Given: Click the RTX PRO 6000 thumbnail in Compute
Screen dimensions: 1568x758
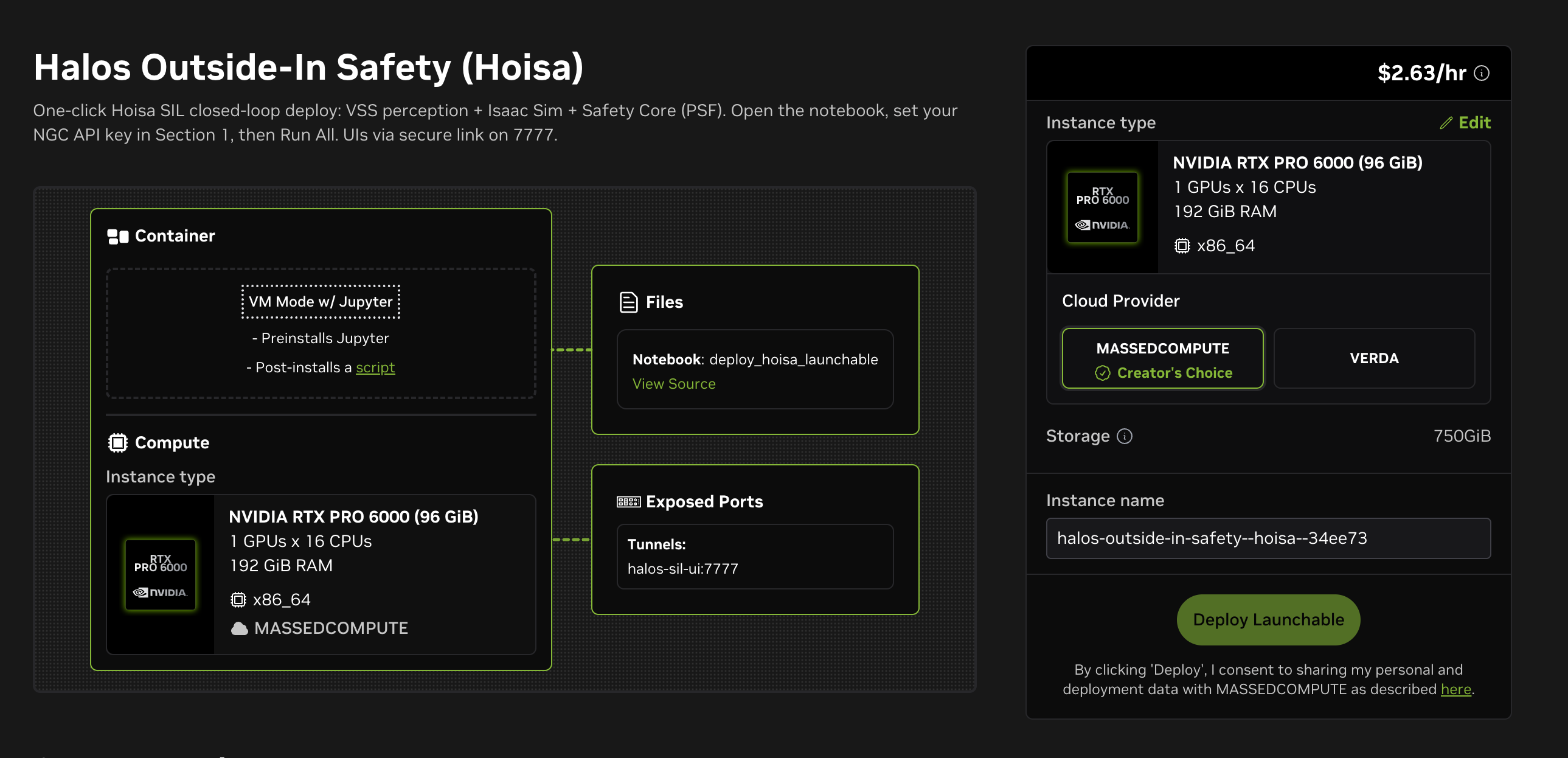Looking at the screenshot, I should pos(161,575).
